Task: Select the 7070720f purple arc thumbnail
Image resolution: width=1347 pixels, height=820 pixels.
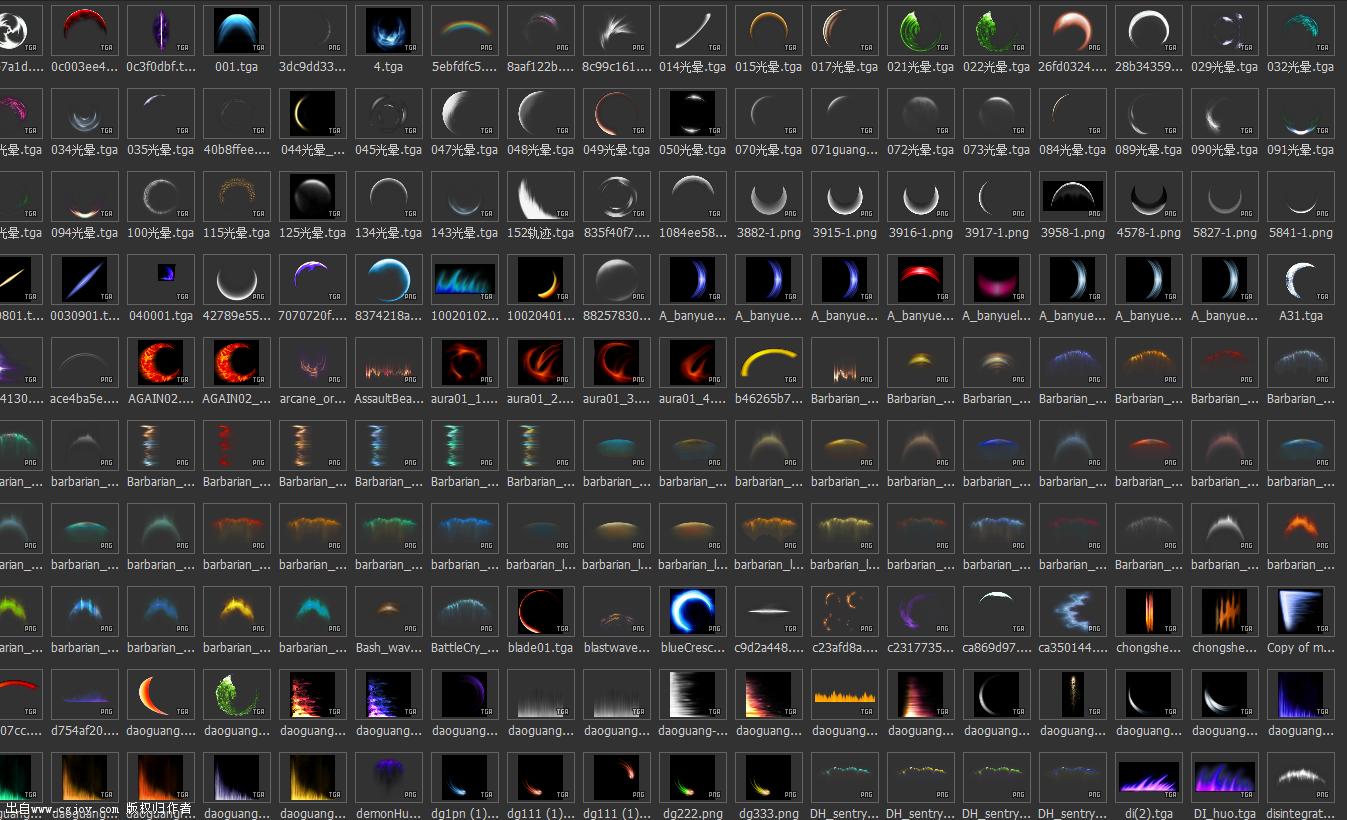Action: coord(313,279)
